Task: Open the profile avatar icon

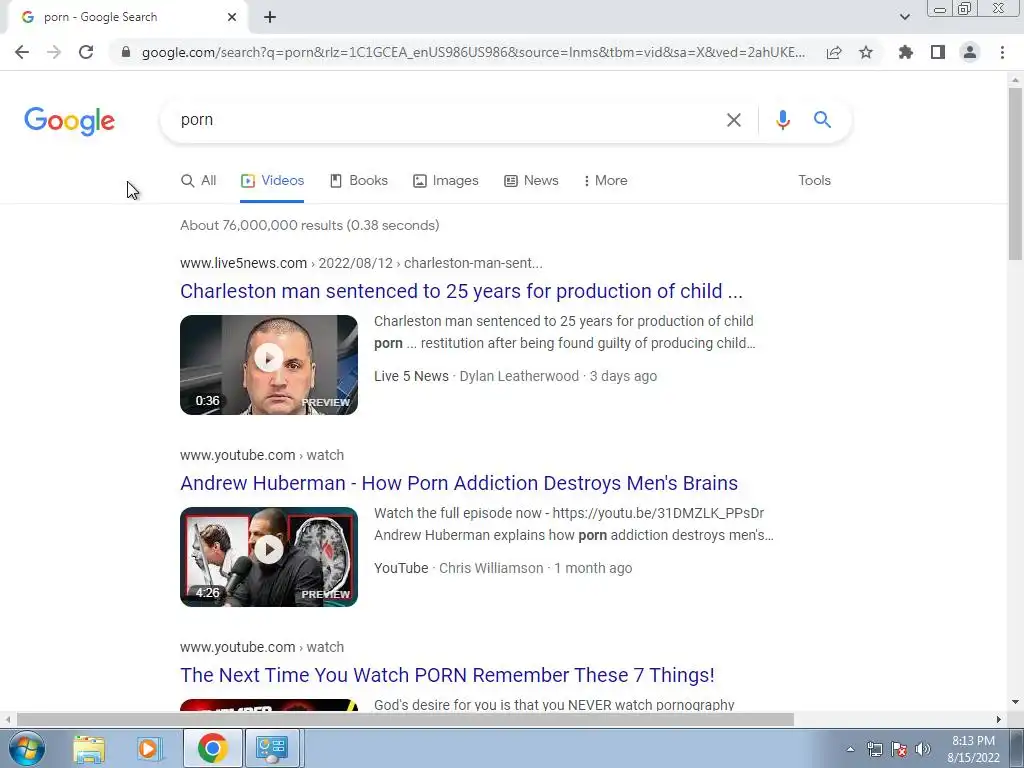Action: coord(970,52)
